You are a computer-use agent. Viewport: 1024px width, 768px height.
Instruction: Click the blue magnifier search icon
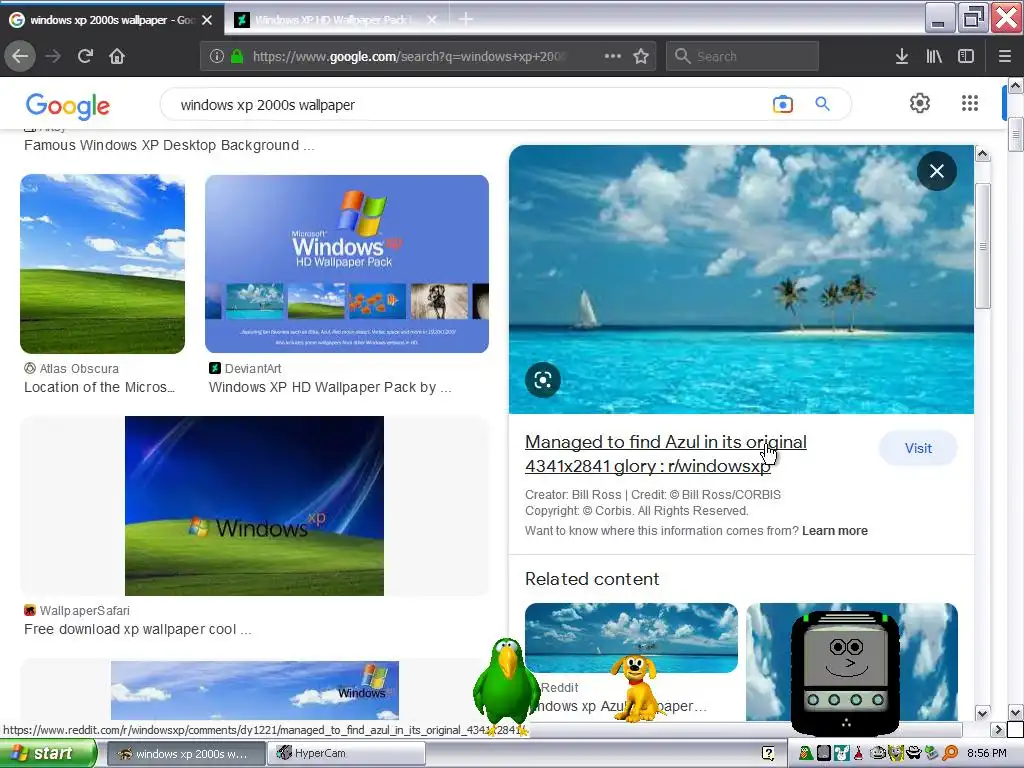pos(822,104)
